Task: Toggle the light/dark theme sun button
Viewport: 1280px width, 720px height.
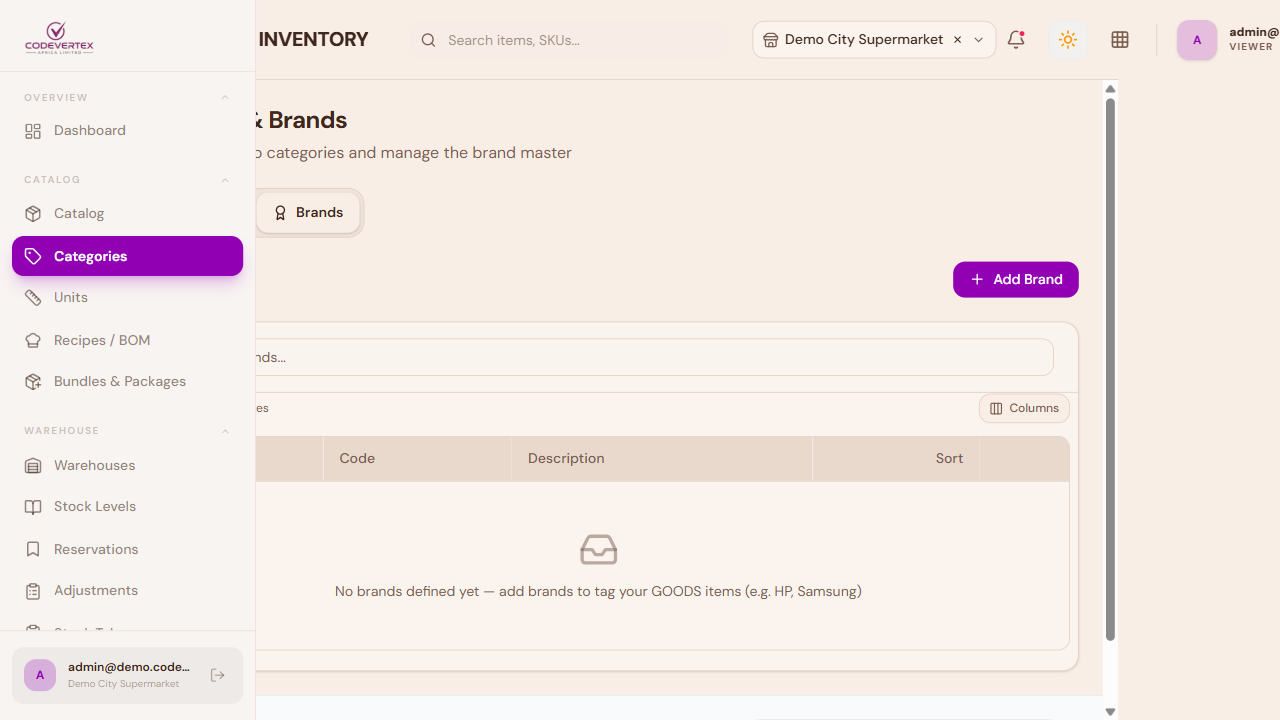Action: tap(1068, 40)
